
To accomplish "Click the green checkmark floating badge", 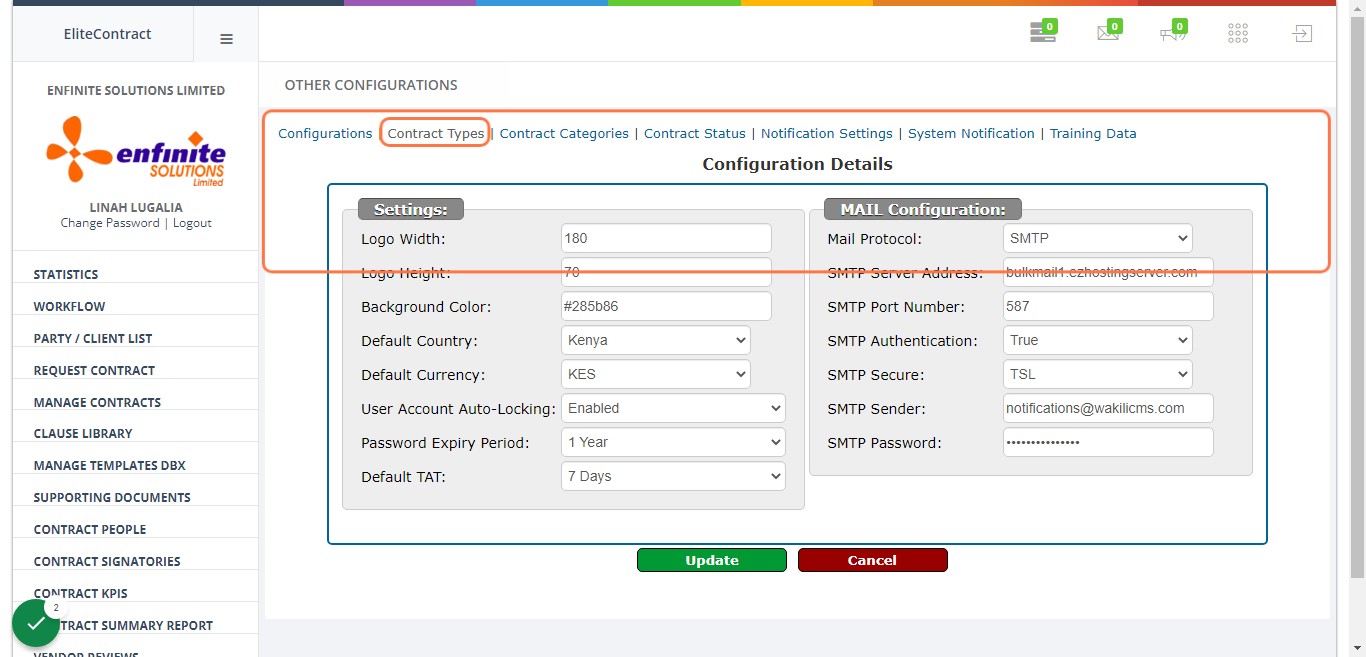I will (36, 623).
